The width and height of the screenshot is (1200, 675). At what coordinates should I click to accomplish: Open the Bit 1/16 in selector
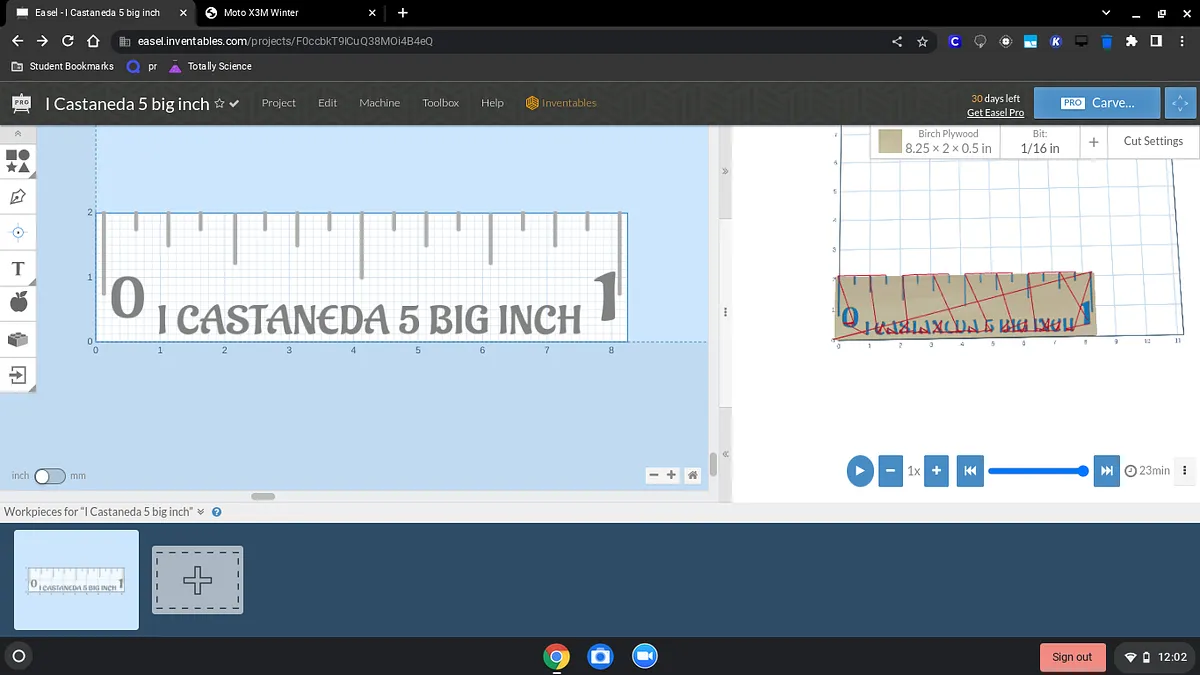point(1040,141)
